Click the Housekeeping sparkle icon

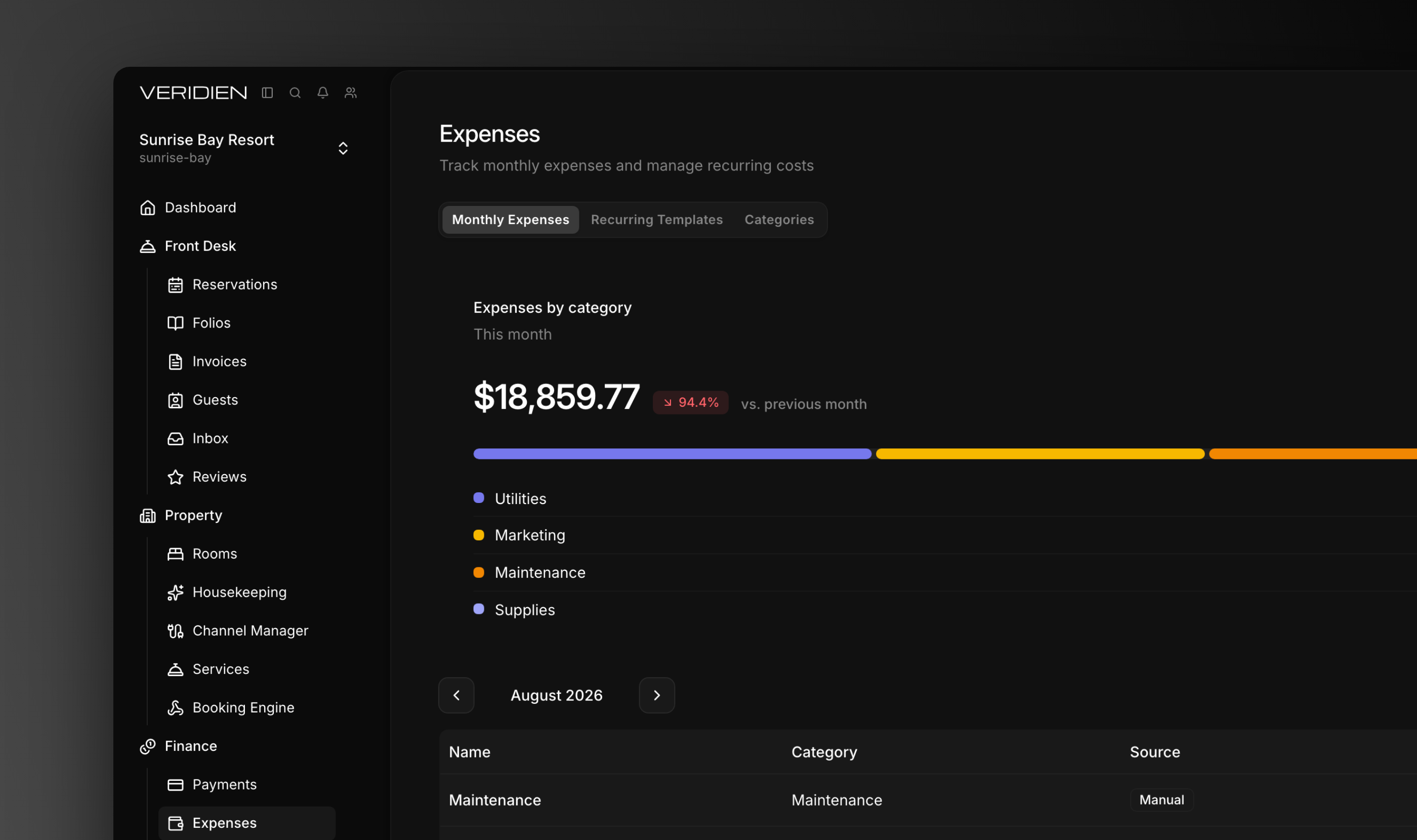click(x=175, y=593)
